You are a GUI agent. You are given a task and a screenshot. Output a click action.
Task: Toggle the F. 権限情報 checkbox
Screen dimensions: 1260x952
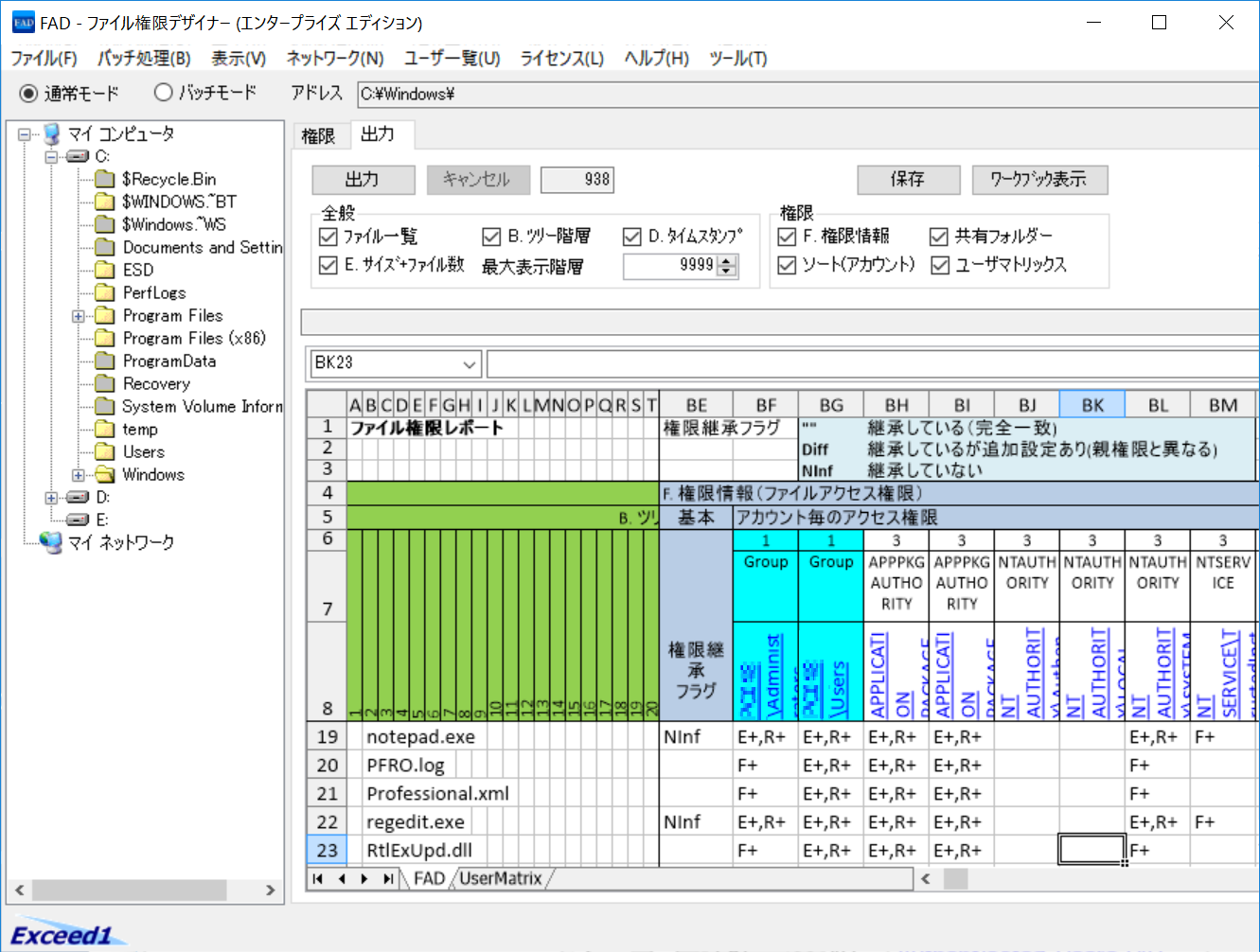coord(787,237)
